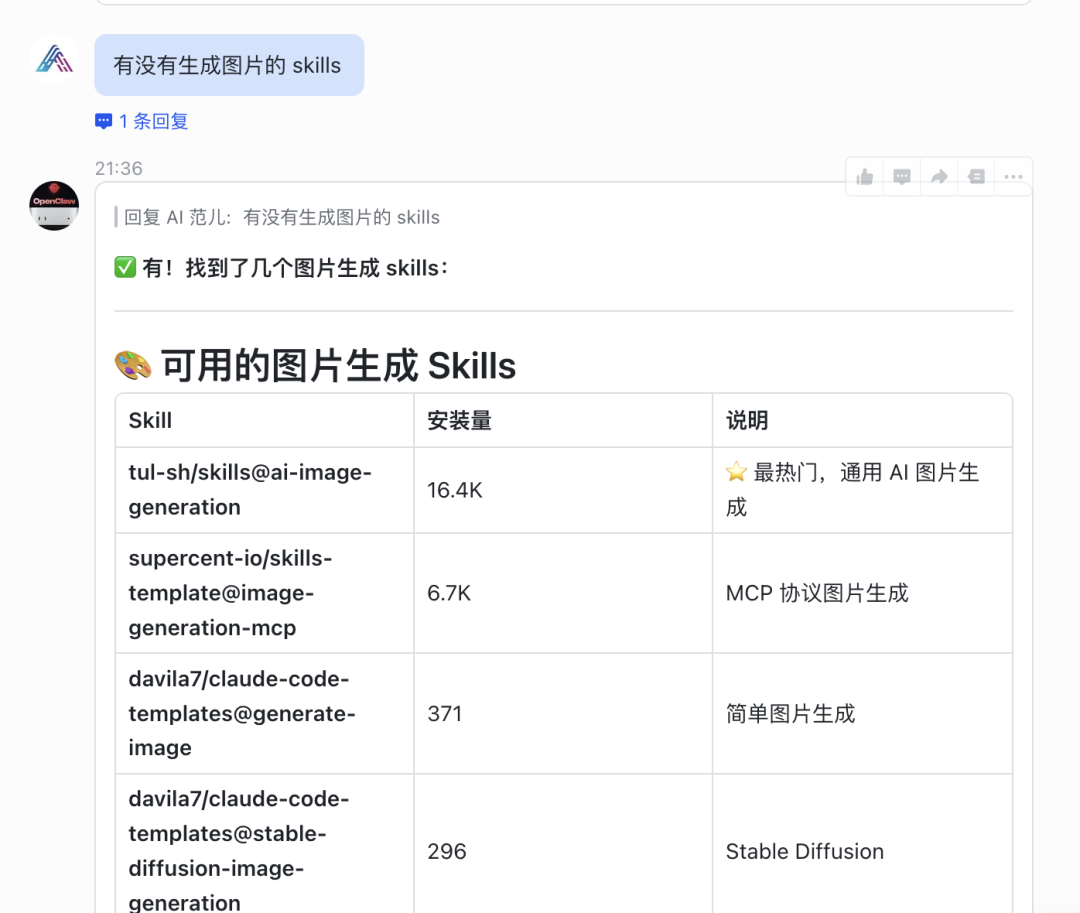Open the more options ellipsis menu
The image size is (1080, 913).
[x=1013, y=177]
